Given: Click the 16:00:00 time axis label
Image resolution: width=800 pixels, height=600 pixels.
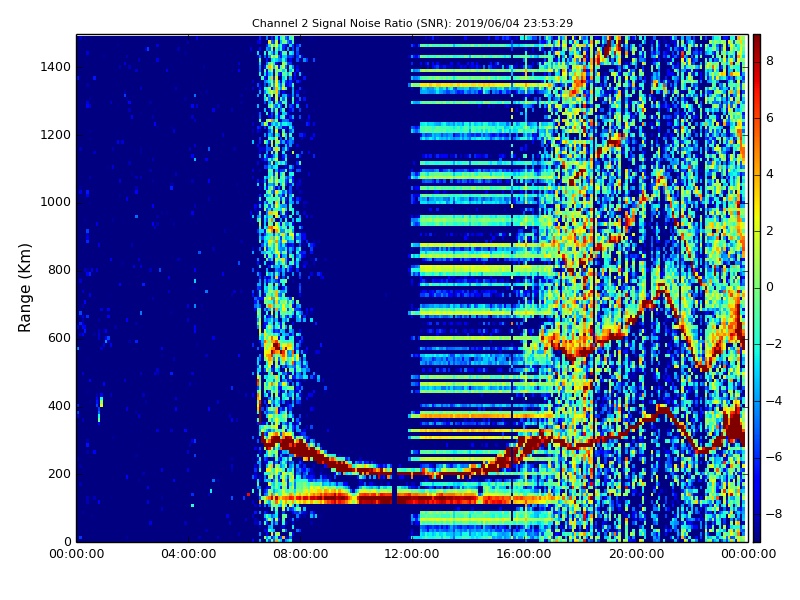Looking at the screenshot, I should (524, 554).
